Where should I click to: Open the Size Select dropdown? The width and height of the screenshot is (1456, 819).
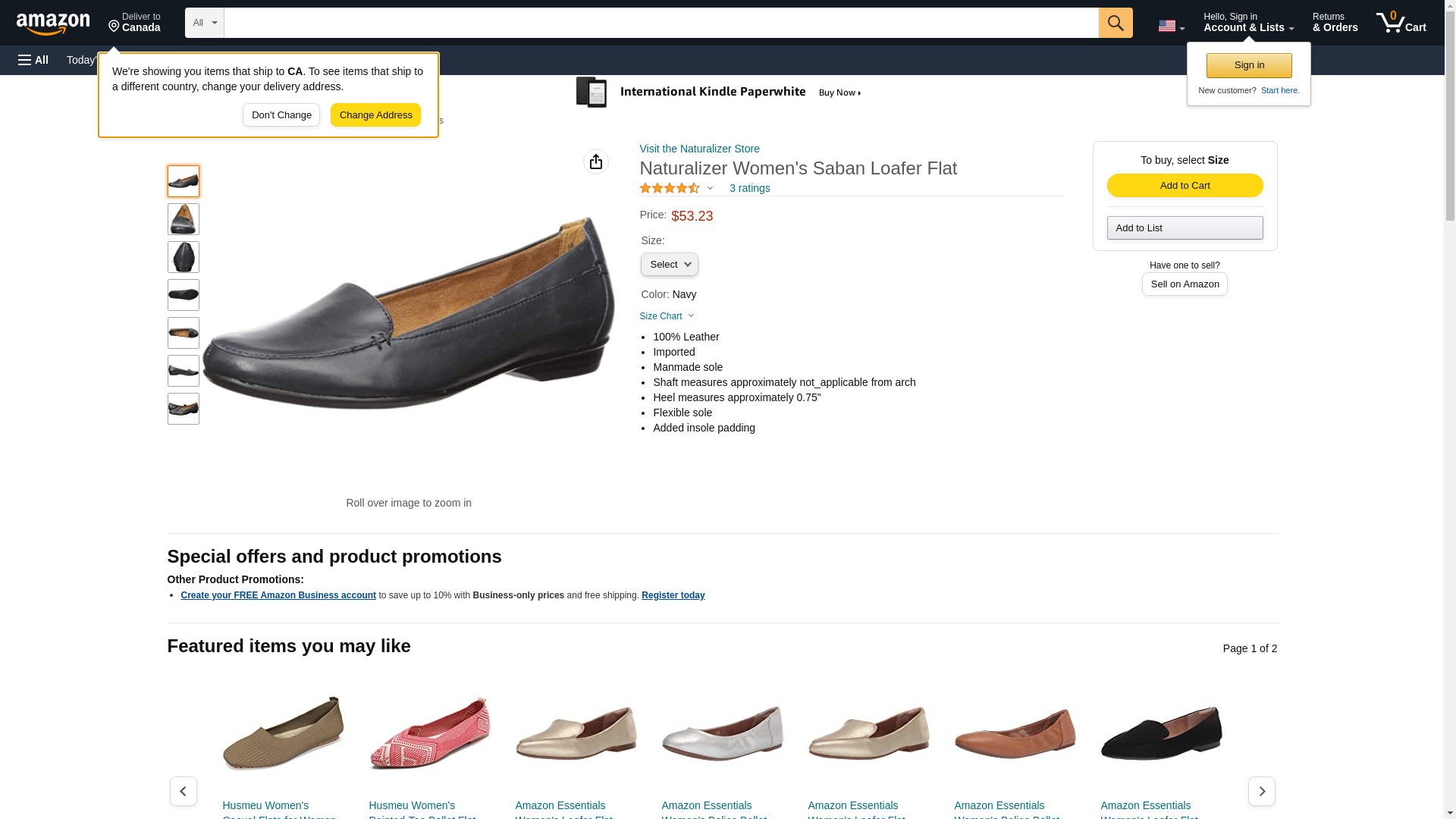[x=669, y=264]
